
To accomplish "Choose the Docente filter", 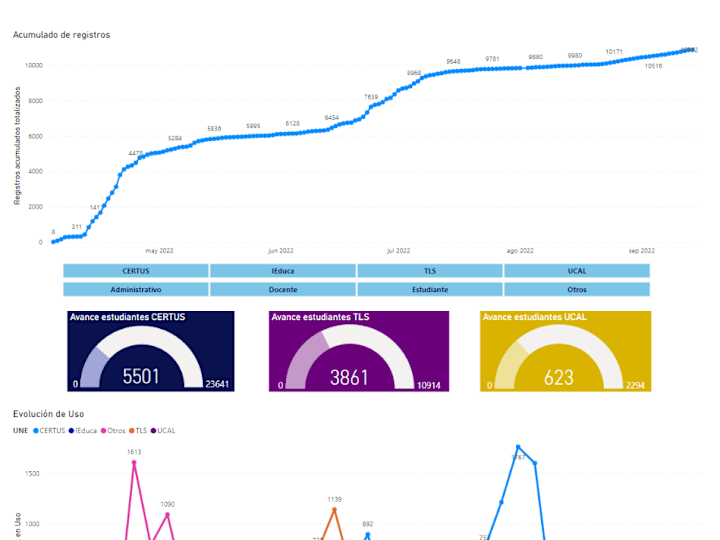I will point(283,289).
